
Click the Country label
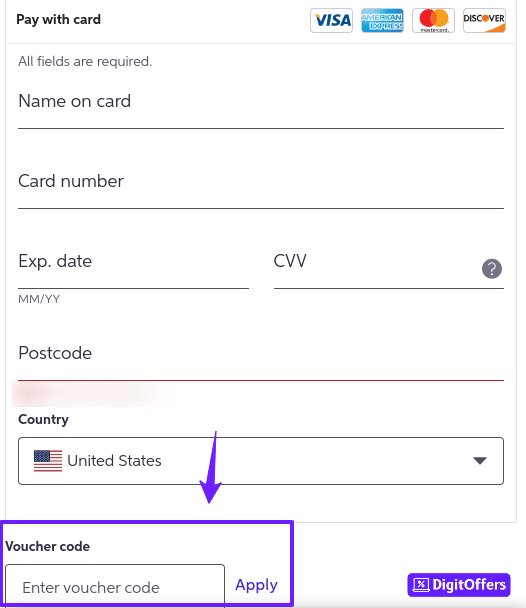tap(43, 420)
